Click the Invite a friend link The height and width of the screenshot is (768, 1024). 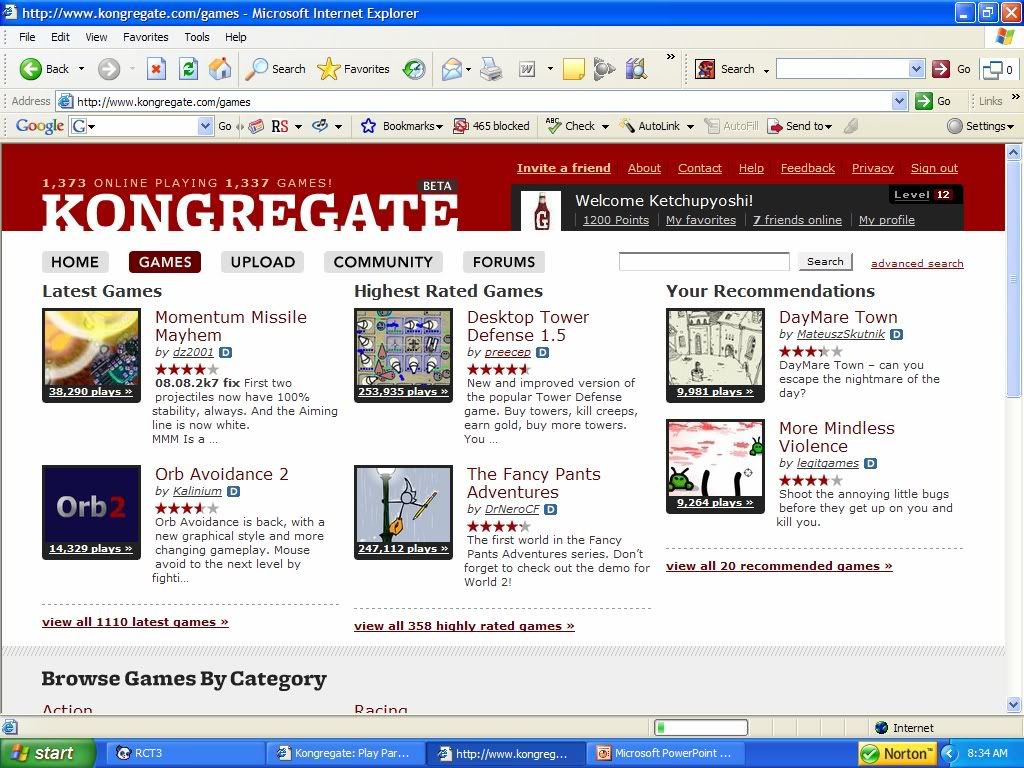(564, 168)
